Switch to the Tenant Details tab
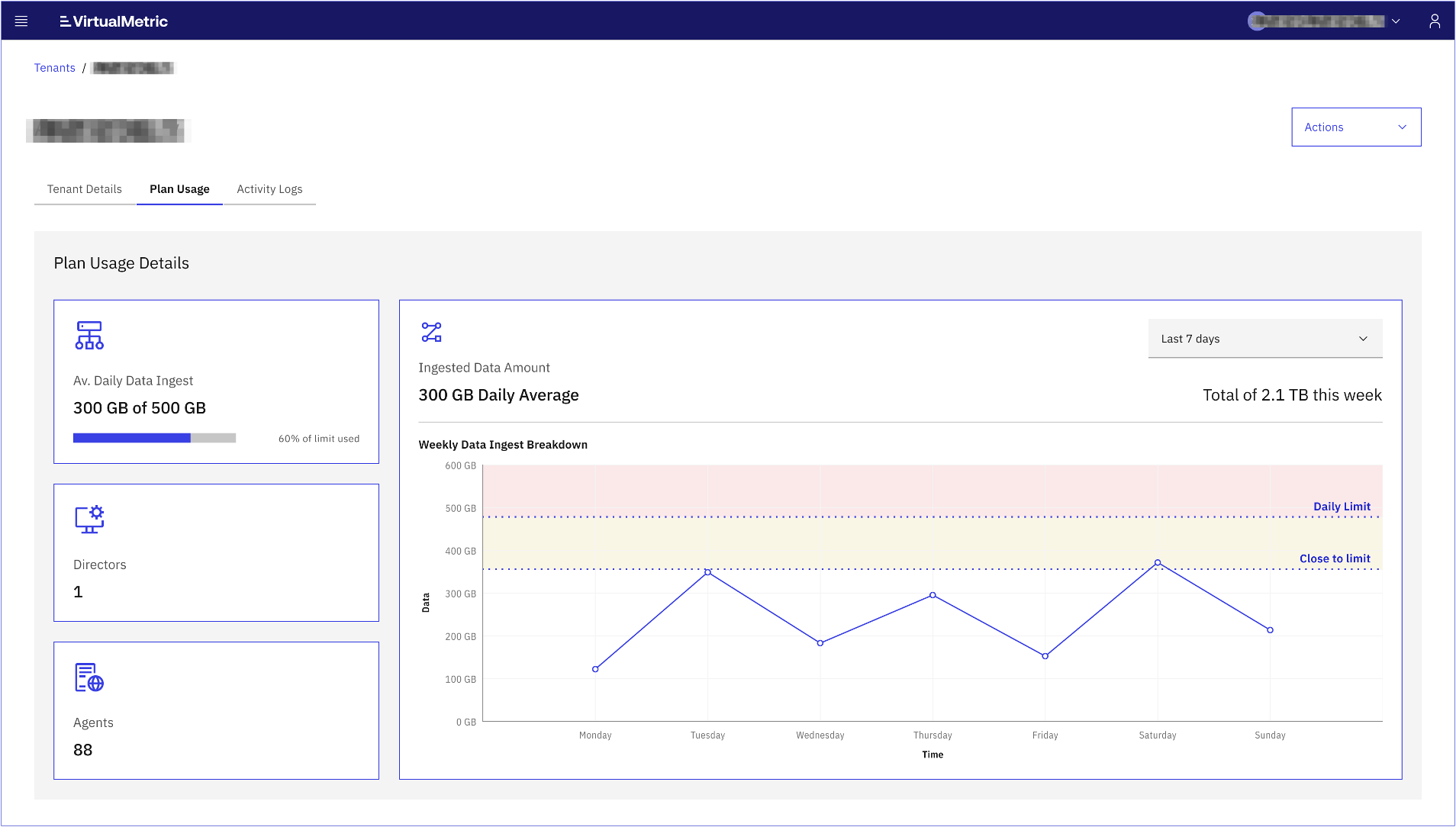 click(x=84, y=188)
